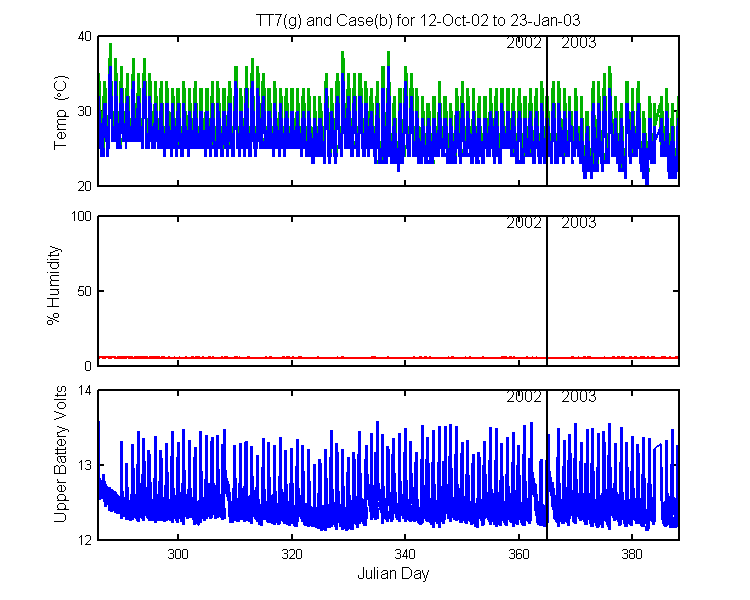Click the '13' tick on the battery volts axis
750x600 pixels.
point(84,465)
